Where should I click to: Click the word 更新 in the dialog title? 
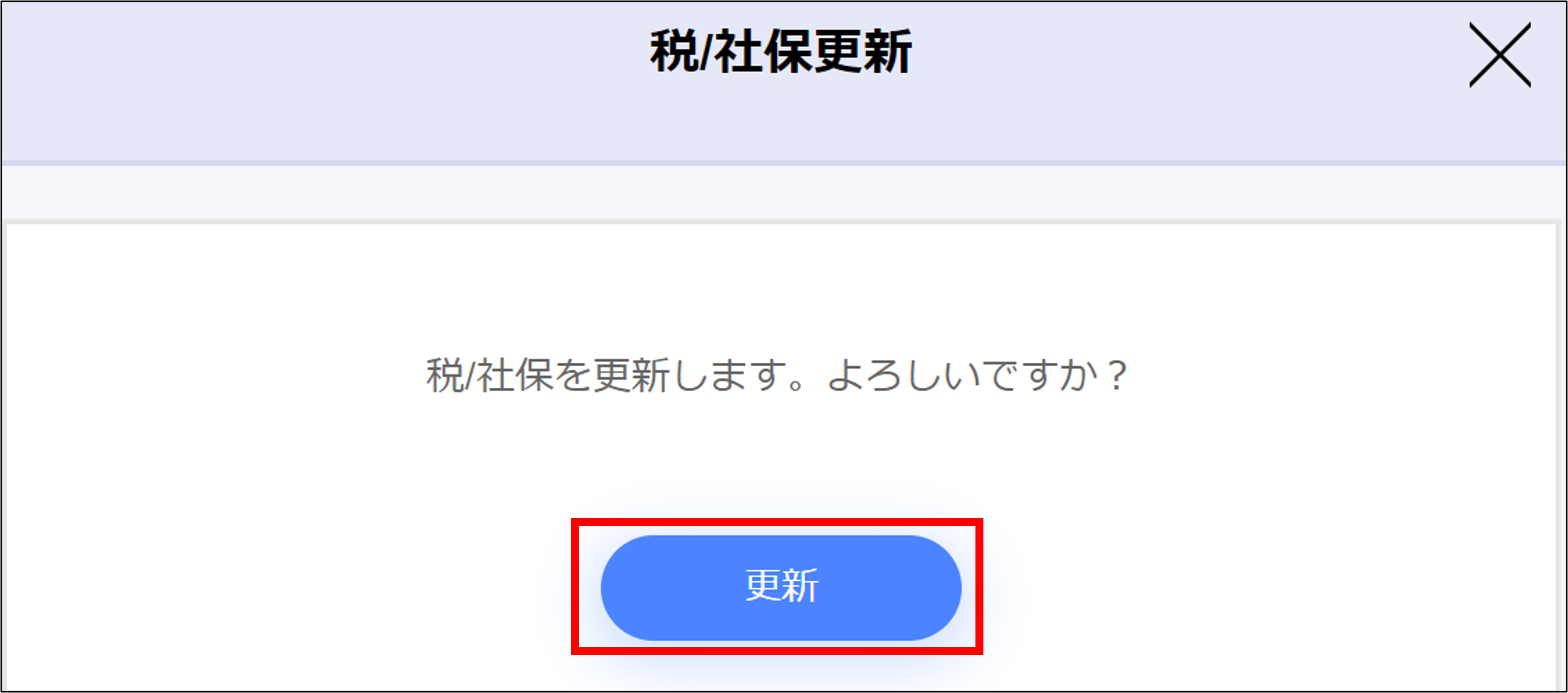click(x=862, y=52)
